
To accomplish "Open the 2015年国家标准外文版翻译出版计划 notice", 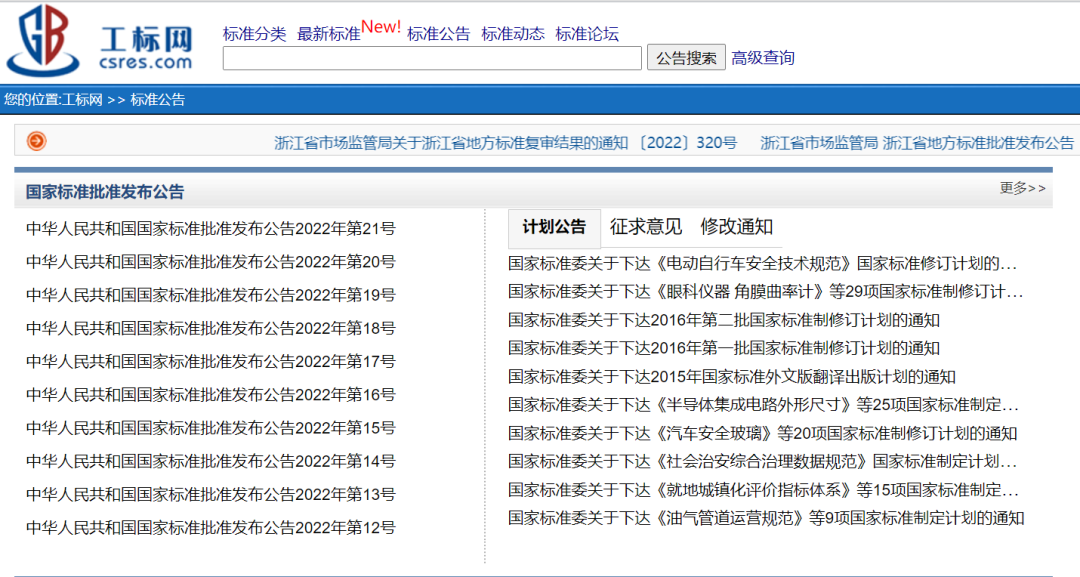I will (732, 377).
